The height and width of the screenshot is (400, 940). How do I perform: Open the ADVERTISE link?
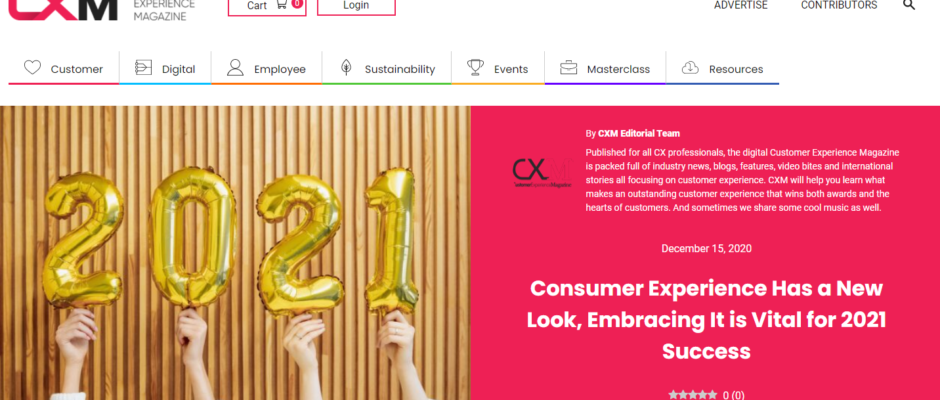coord(740,5)
